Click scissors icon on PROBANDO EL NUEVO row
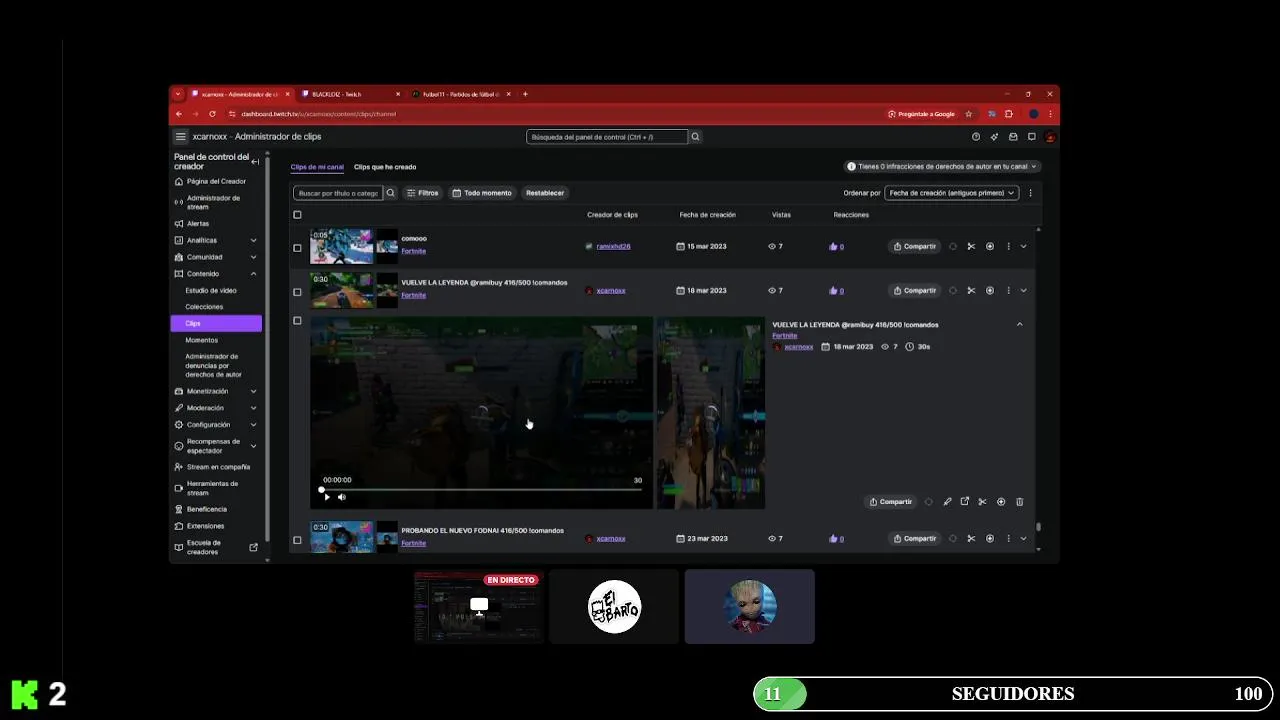This screenshot has height=720, width=1280. point(971,538)
